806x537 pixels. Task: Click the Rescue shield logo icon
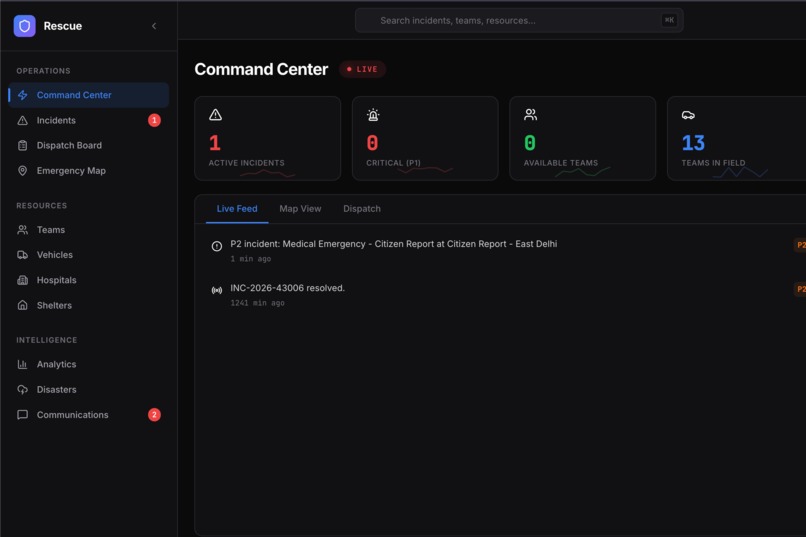coord(24,26)
